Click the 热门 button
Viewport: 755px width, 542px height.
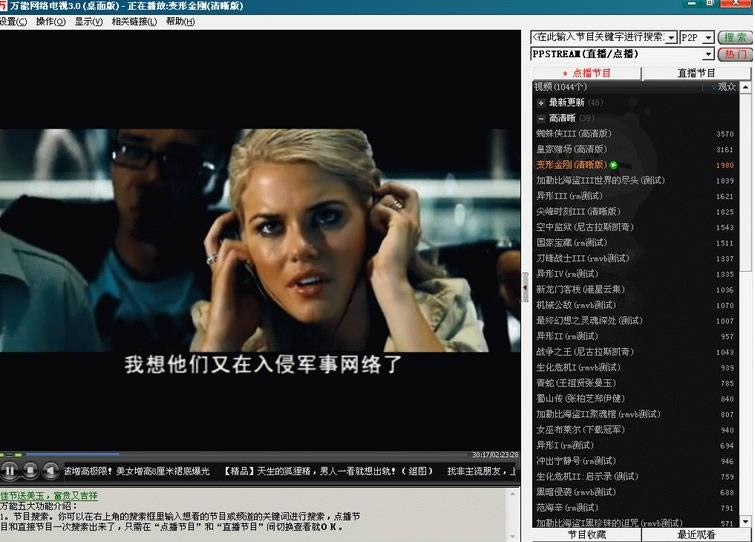point(735,54)
